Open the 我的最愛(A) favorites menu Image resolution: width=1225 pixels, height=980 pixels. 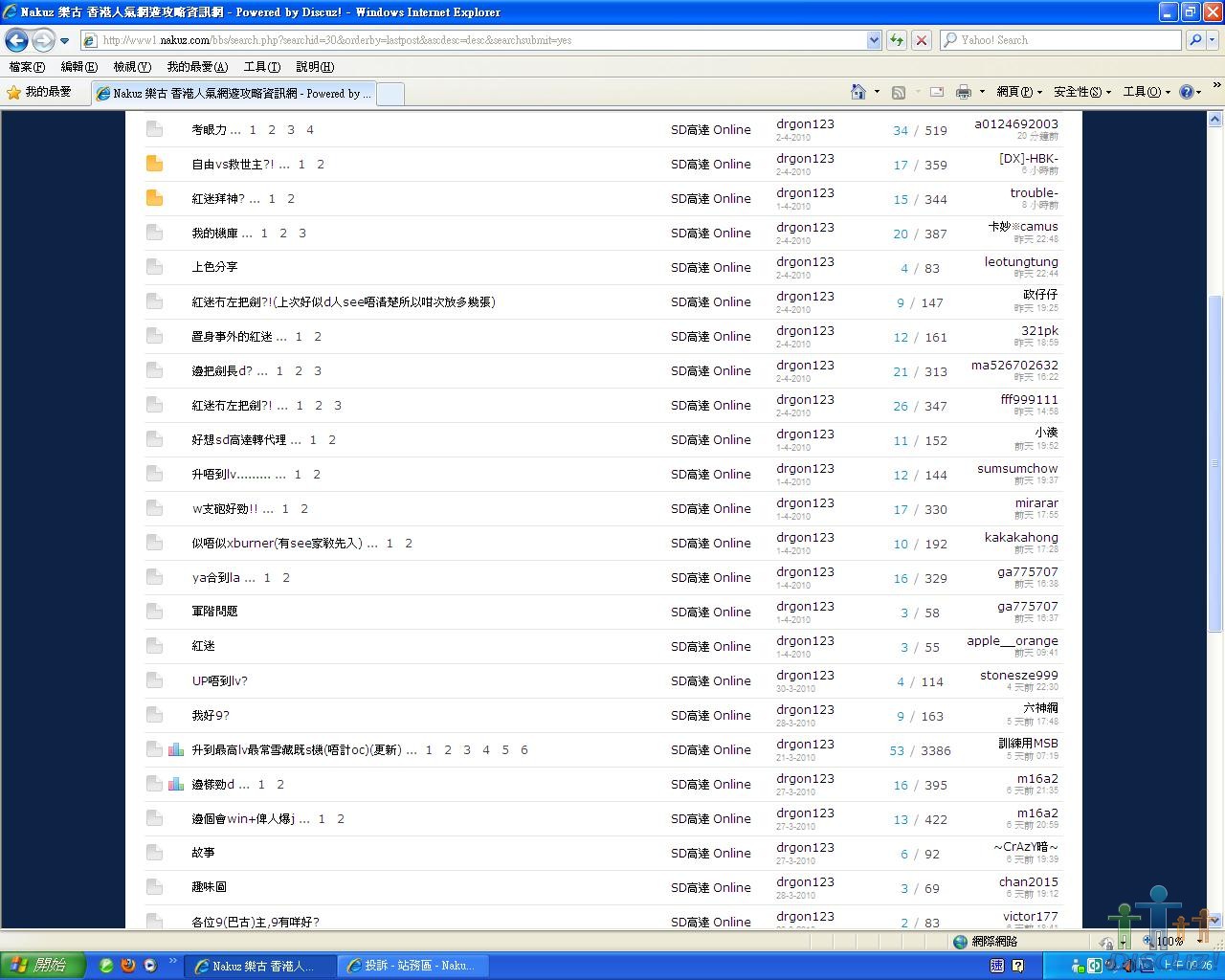pos(197,67)
